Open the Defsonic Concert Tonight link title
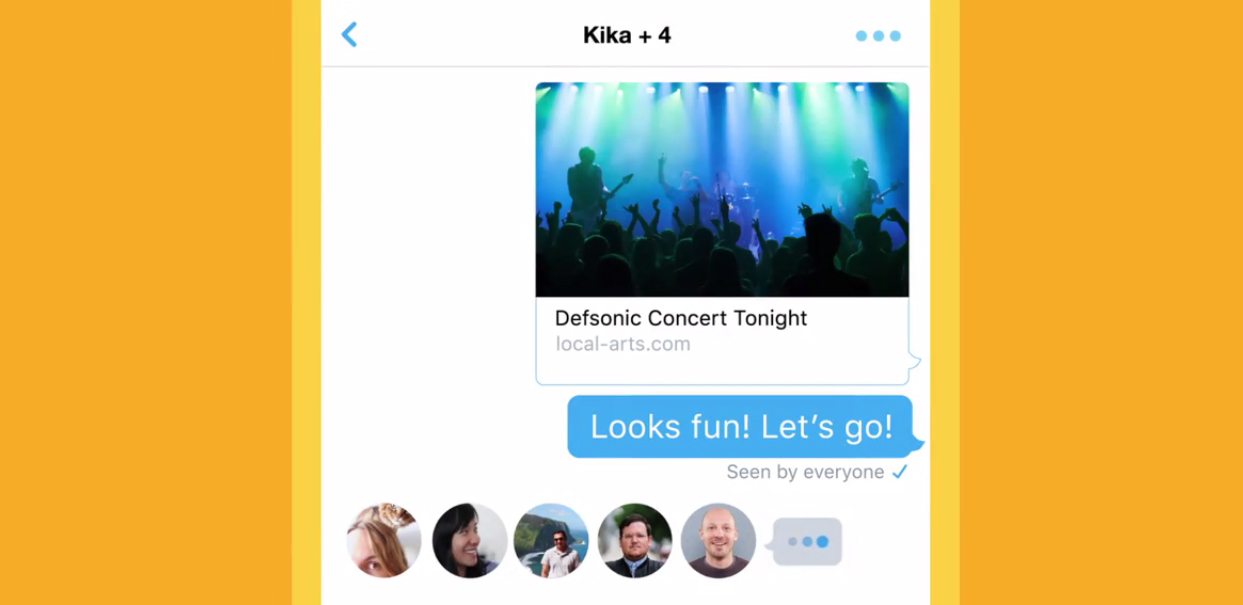Screen dimensions: 1243x605 click(681, 318)
